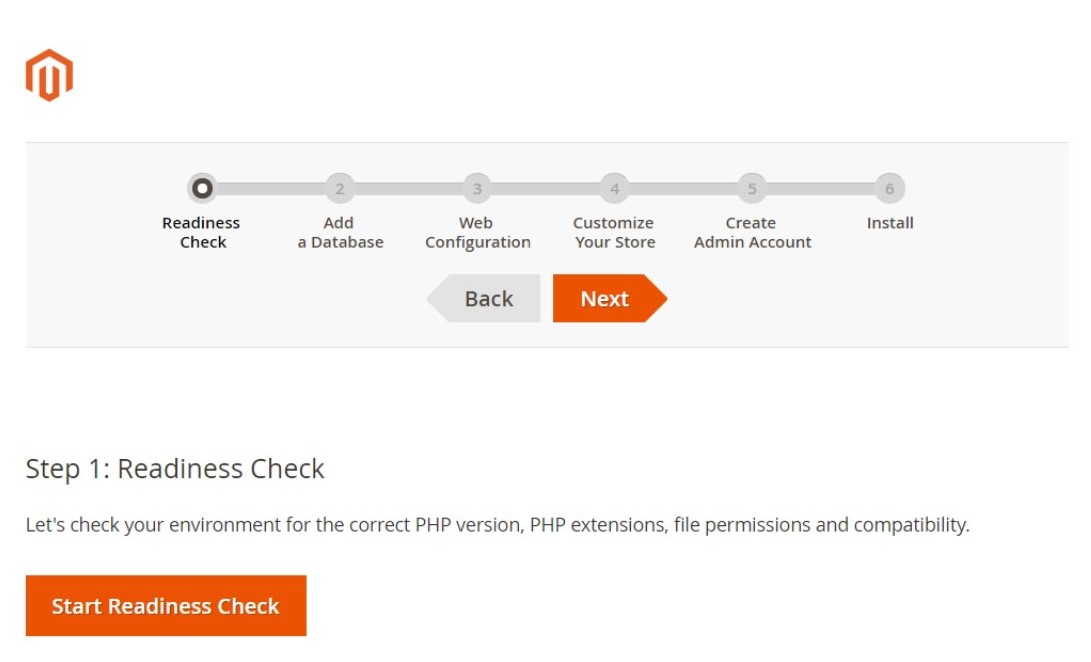Select step 6 circle for Install
Image resolution: width=1091 pixels, height=662 pixels.
tap(889, 188)
